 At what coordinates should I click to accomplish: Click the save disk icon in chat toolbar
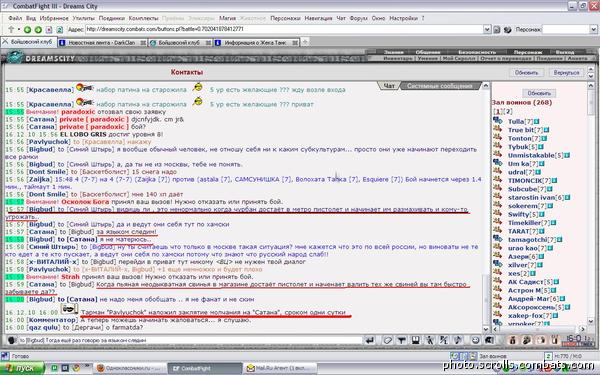pyautogui.click(x=416, y=340)
